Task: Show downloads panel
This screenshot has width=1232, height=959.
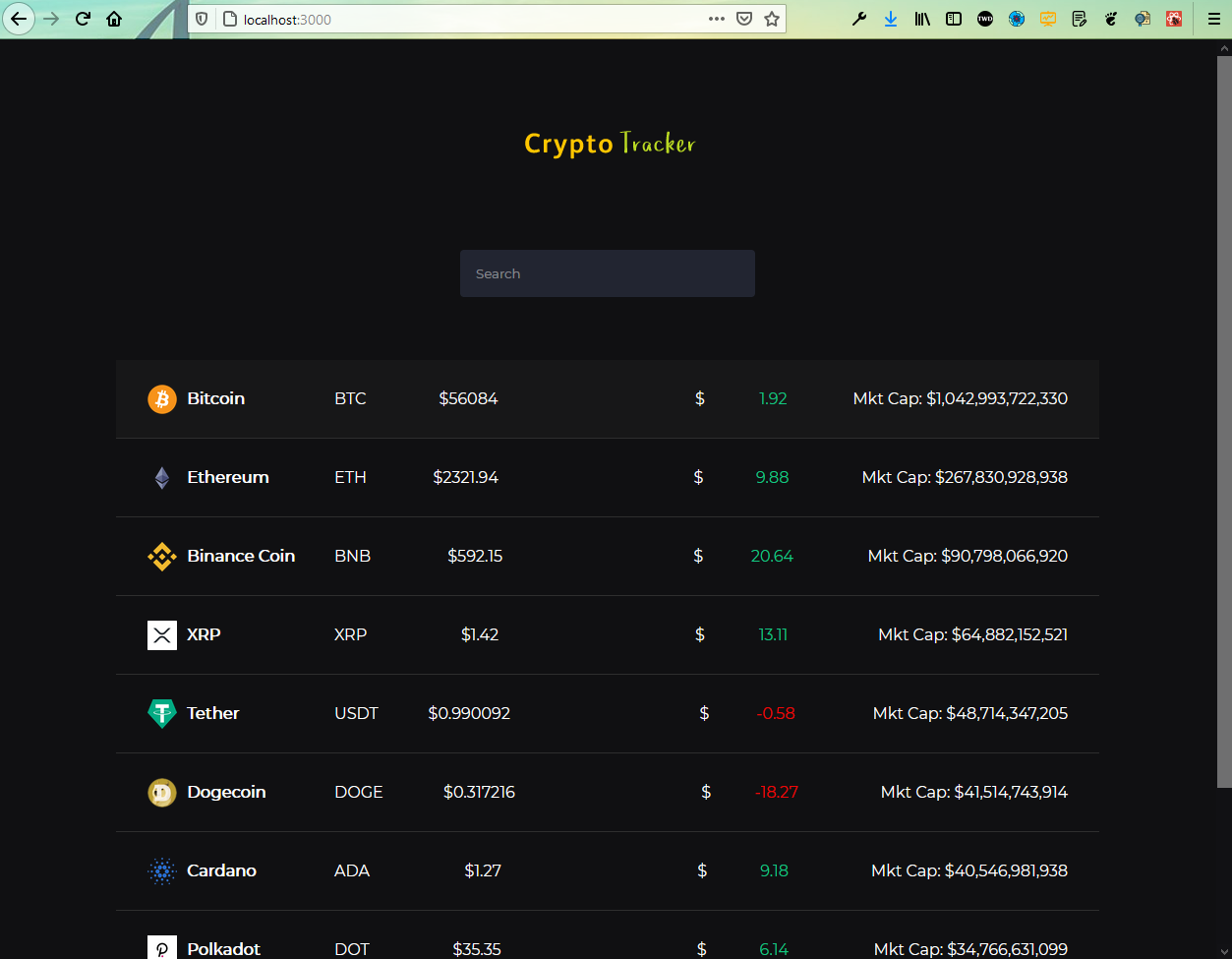Action: point(891,19)
